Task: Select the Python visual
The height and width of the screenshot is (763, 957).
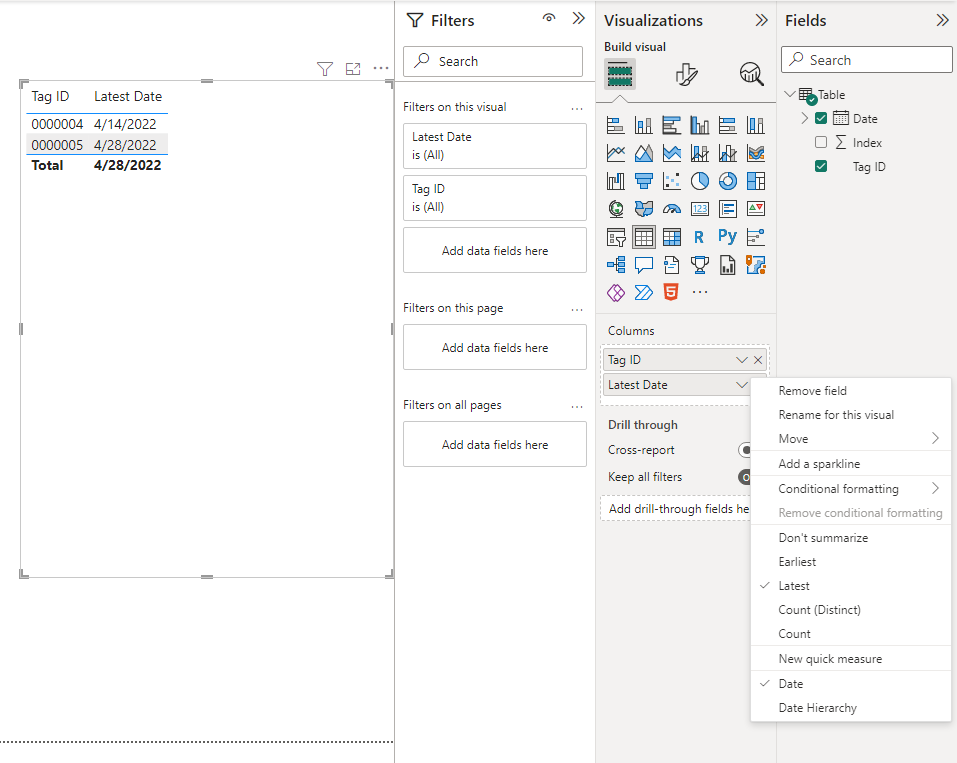Action: coord(728,236)
